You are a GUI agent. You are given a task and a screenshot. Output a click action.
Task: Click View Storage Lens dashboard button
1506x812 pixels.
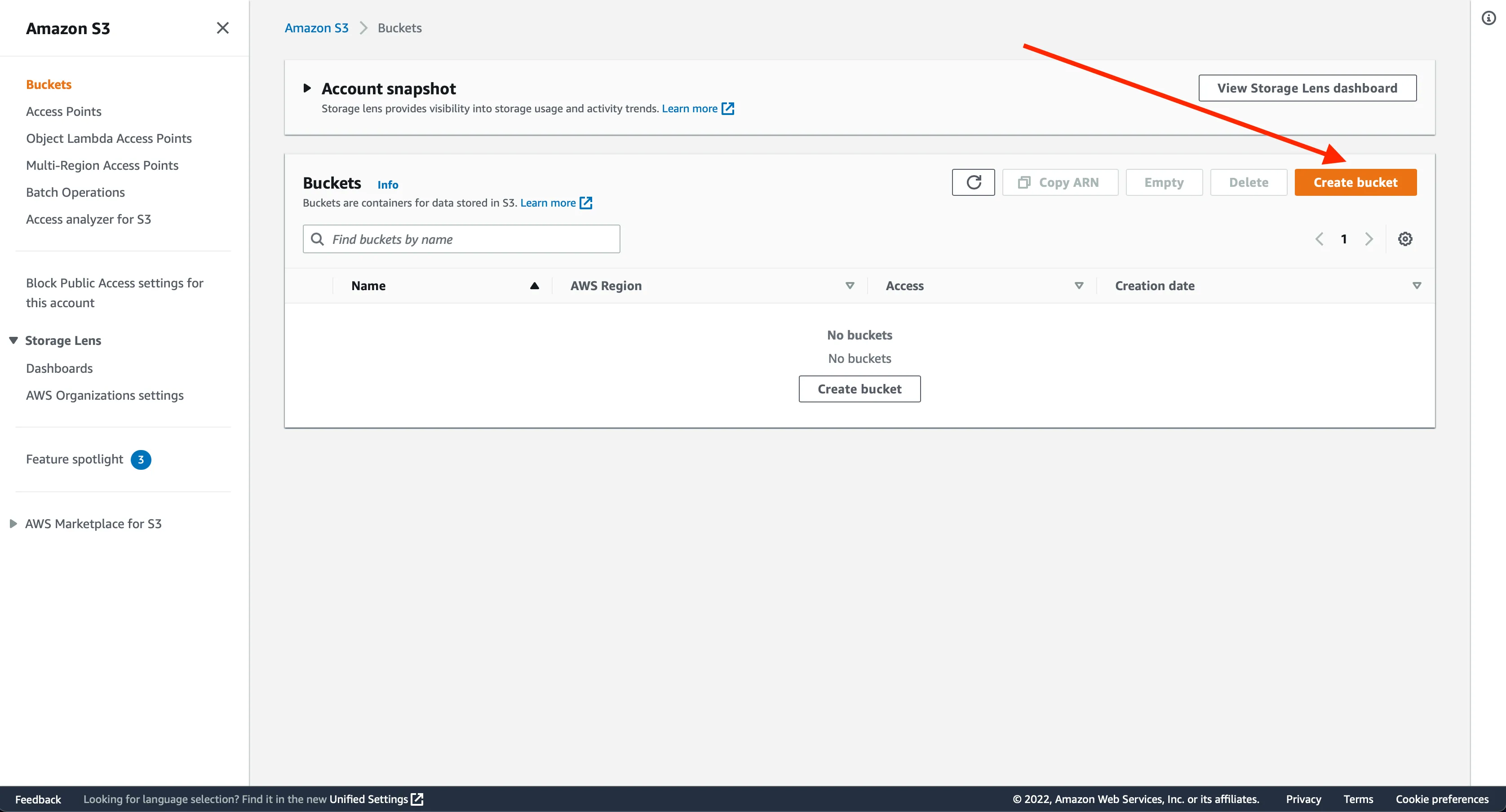point(1307,88)
